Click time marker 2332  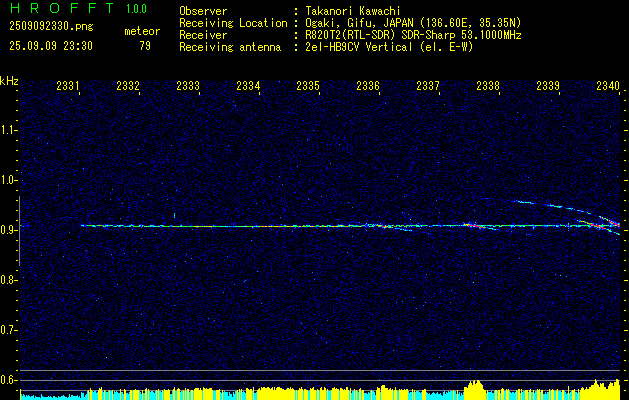click(128, 85)
